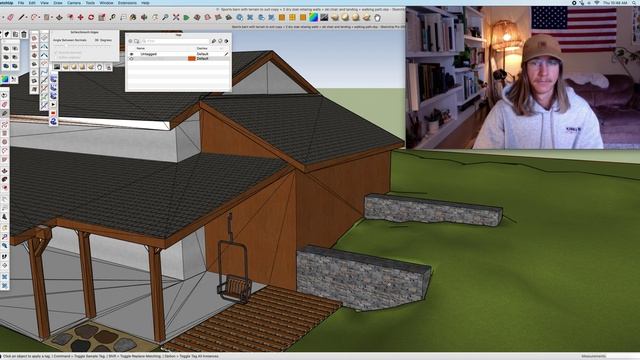The height and width of the screenshot is (360, 640).
Task: Open dropdown arrow next to Shape tool
Action: pyautogui.click(x=52, y=18)
